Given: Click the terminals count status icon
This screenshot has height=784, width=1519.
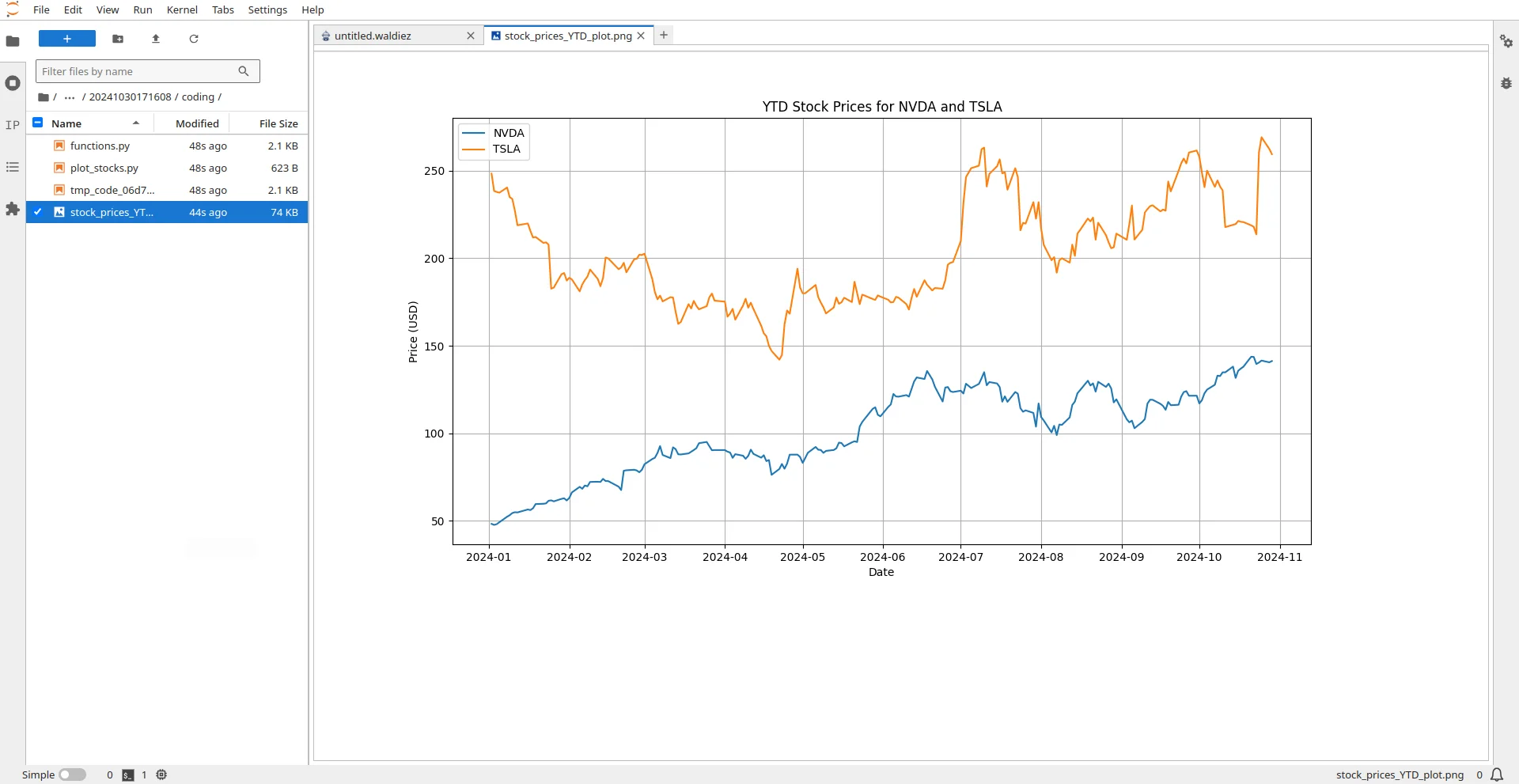Looking at the screenshot, I should 128,775.
